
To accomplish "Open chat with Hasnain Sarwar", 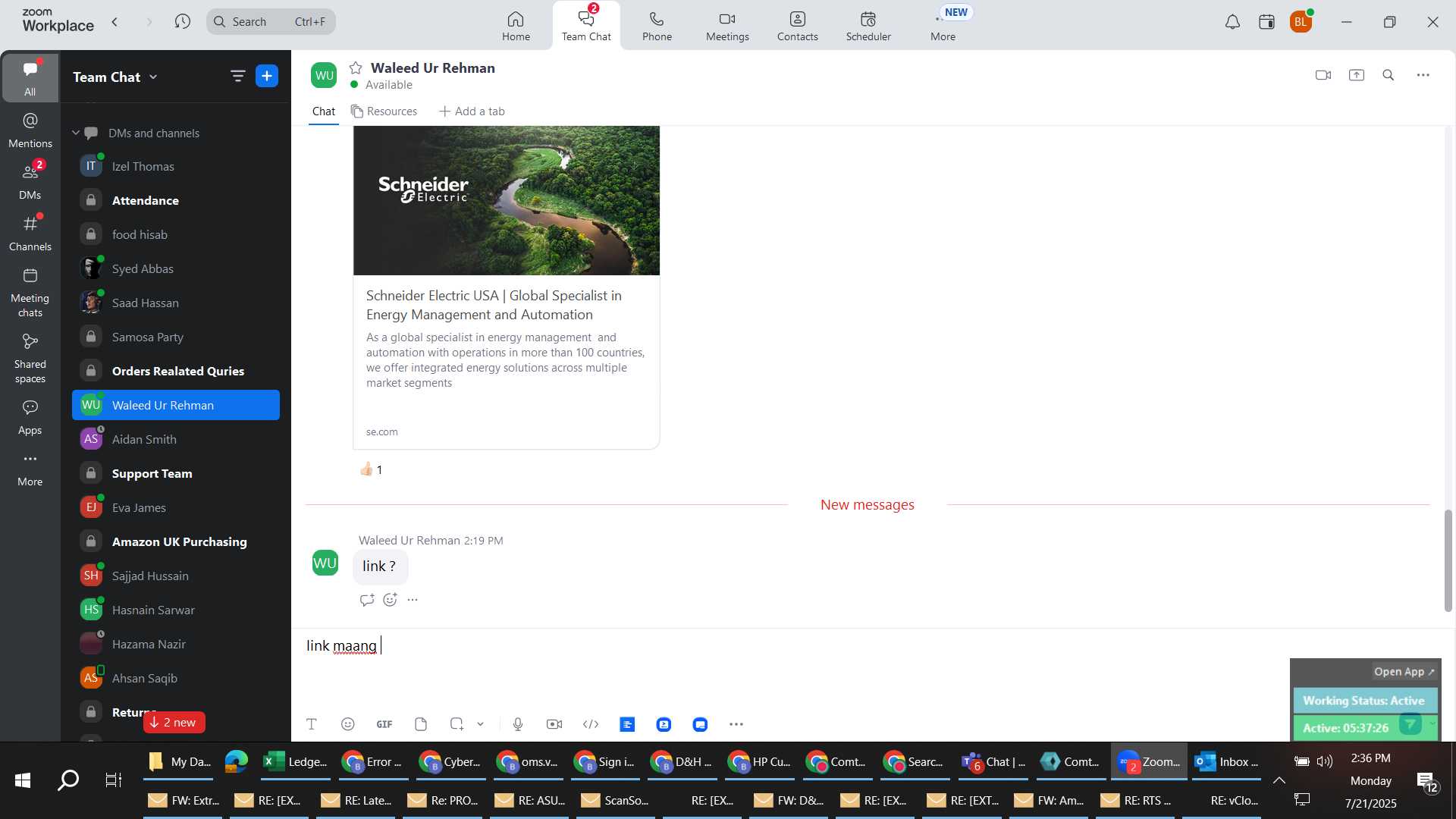I will point(176,610).
